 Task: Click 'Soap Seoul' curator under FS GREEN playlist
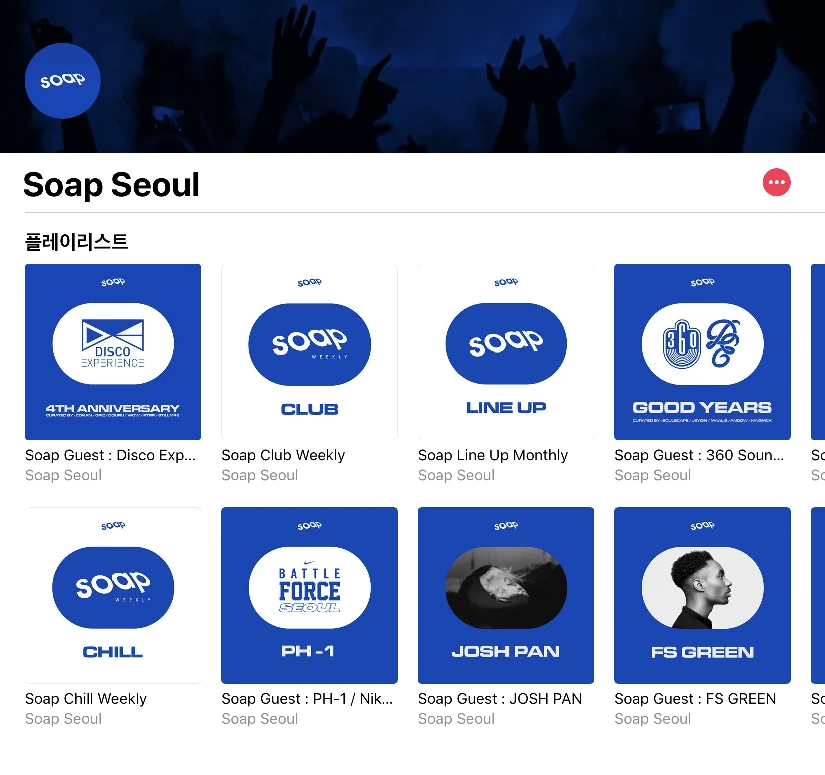point(652,719)
